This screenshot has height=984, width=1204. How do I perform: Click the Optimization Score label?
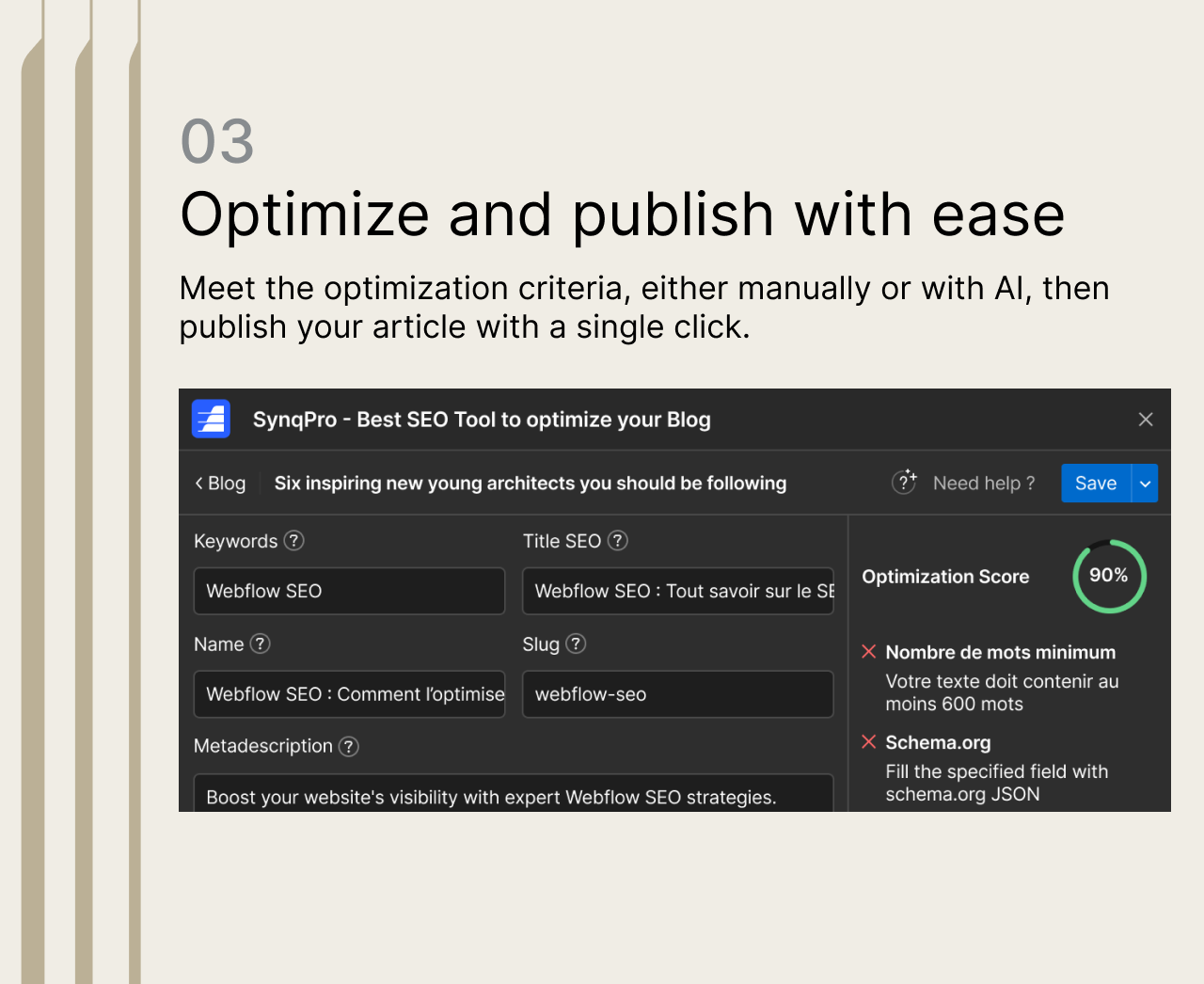point(945,577)
